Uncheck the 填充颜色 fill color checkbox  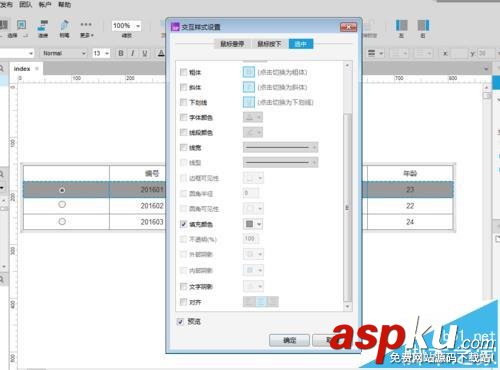pyautogui.click(x=183, y=224)
